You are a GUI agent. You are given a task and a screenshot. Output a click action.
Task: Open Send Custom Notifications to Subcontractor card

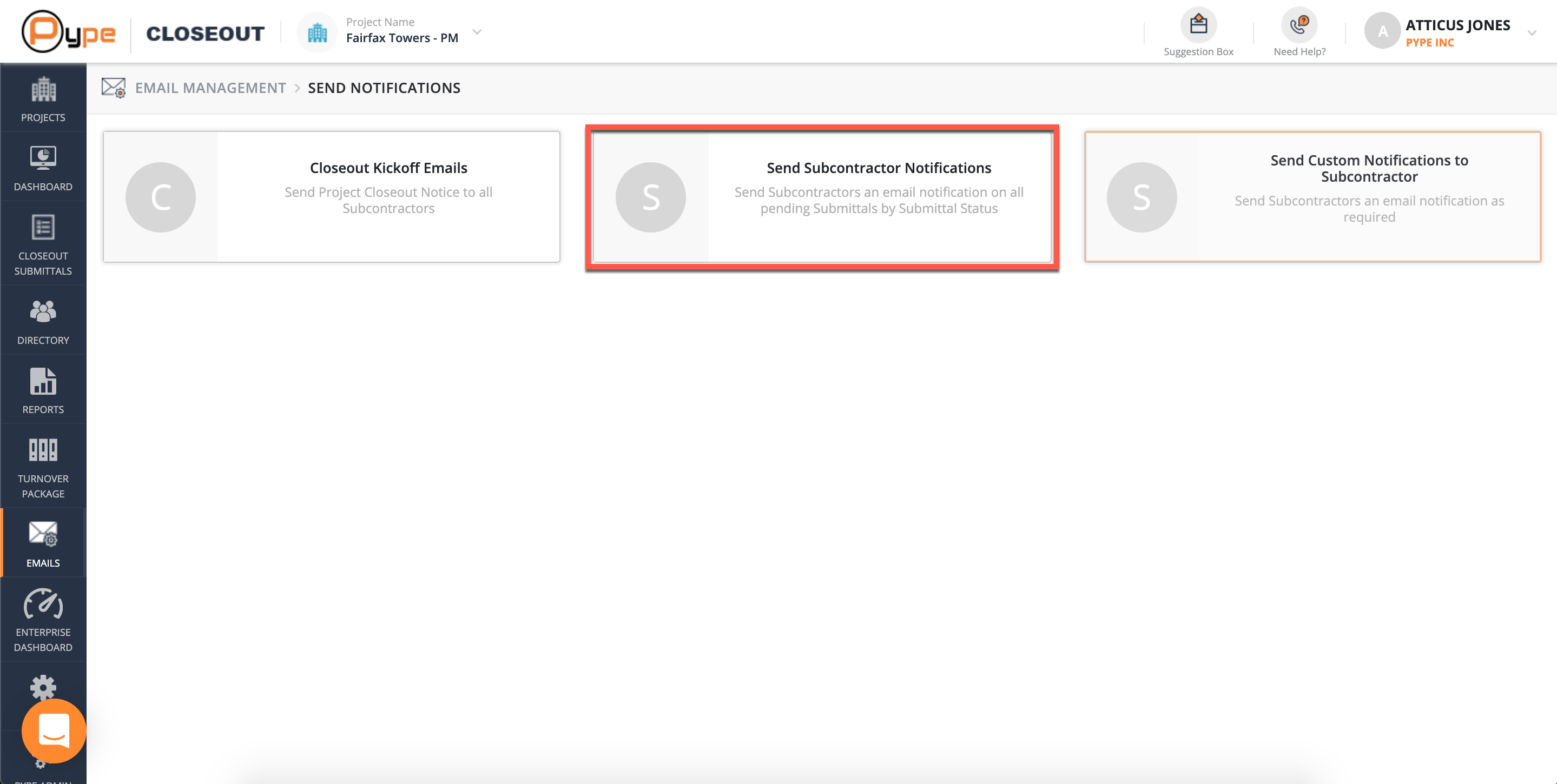(x=1312, y=197)
